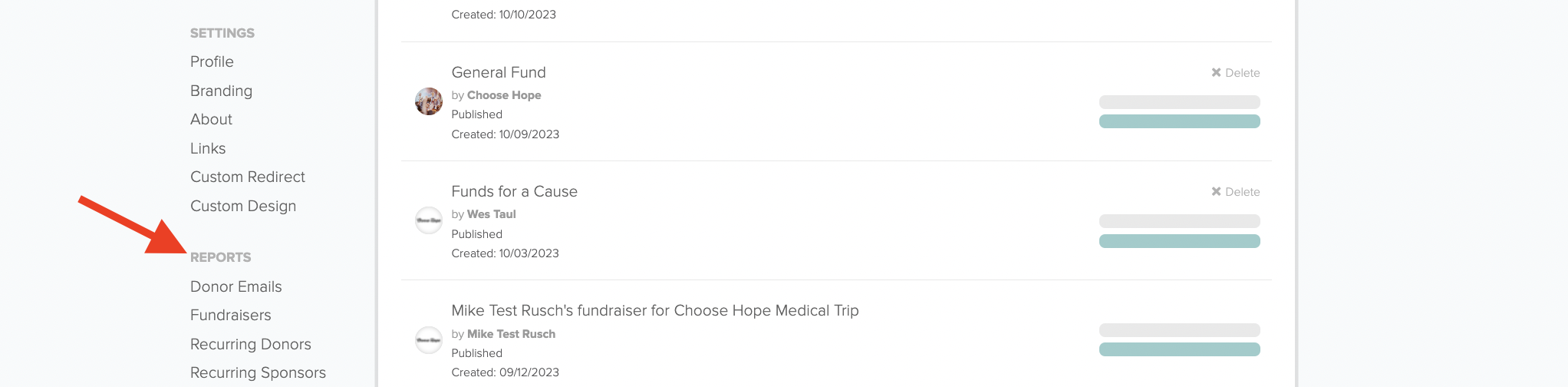The width and height of the screenshot is (1568, 387).
Task: View the Recurring Donors report
Action: (251, 344)
